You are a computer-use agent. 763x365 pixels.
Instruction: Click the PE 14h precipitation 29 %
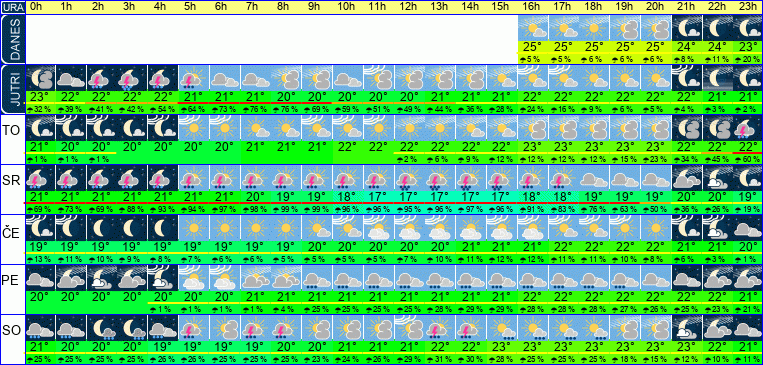[x=471, y=310]
